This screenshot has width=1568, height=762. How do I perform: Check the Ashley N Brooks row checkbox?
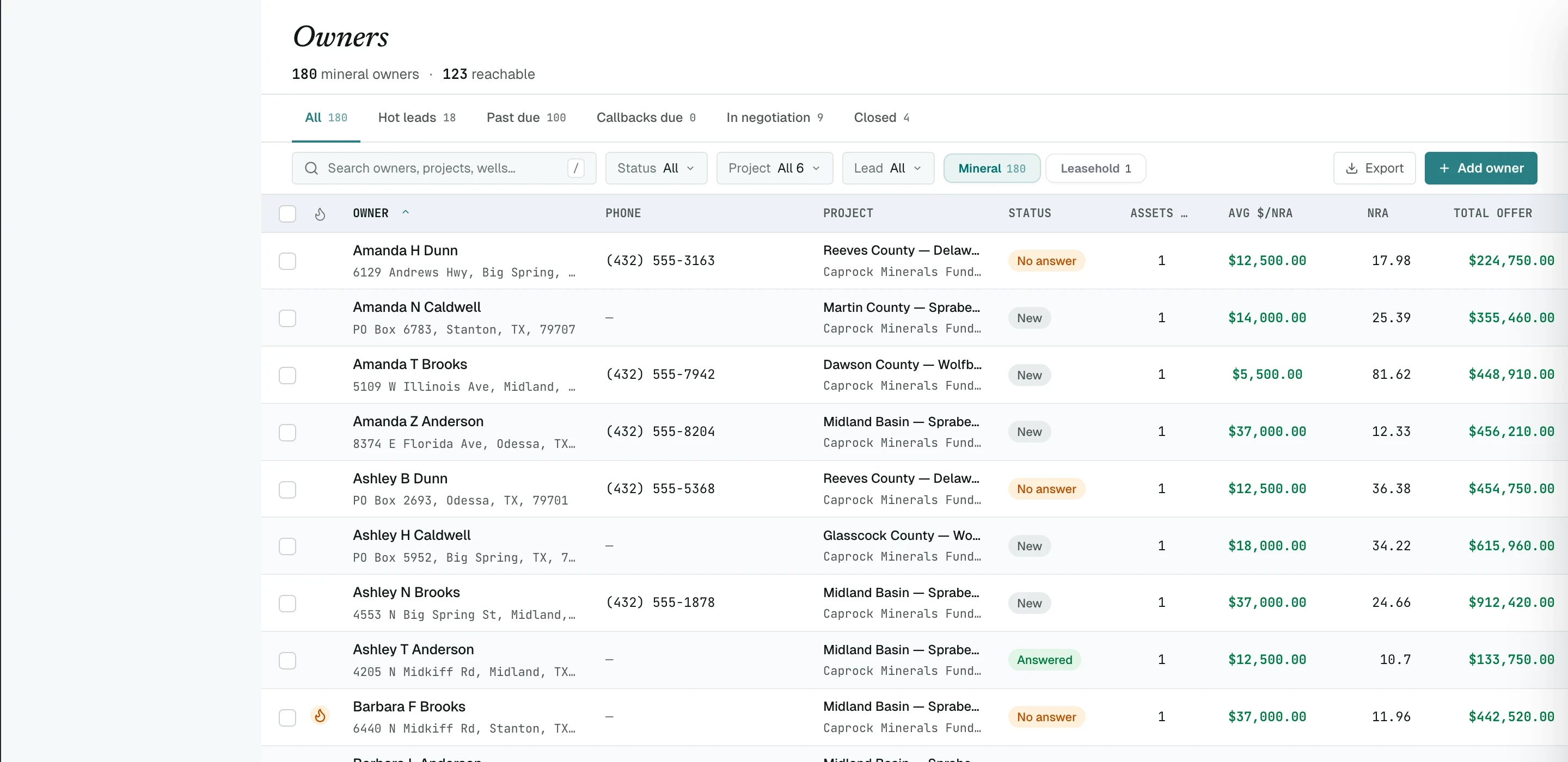(x=287, y=603)
